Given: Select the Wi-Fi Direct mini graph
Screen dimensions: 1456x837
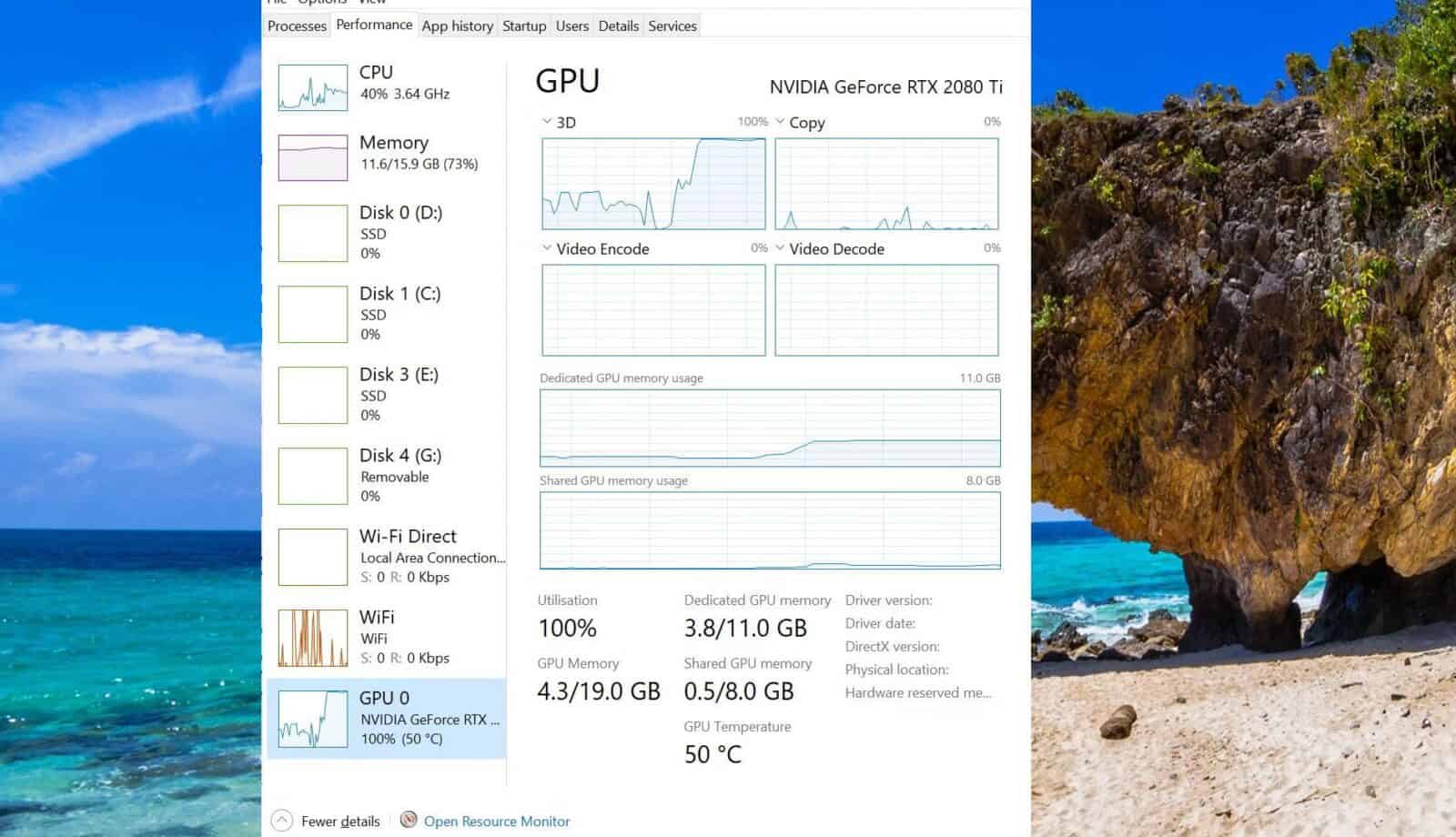Looking at the screenshot, I should 313,557.
